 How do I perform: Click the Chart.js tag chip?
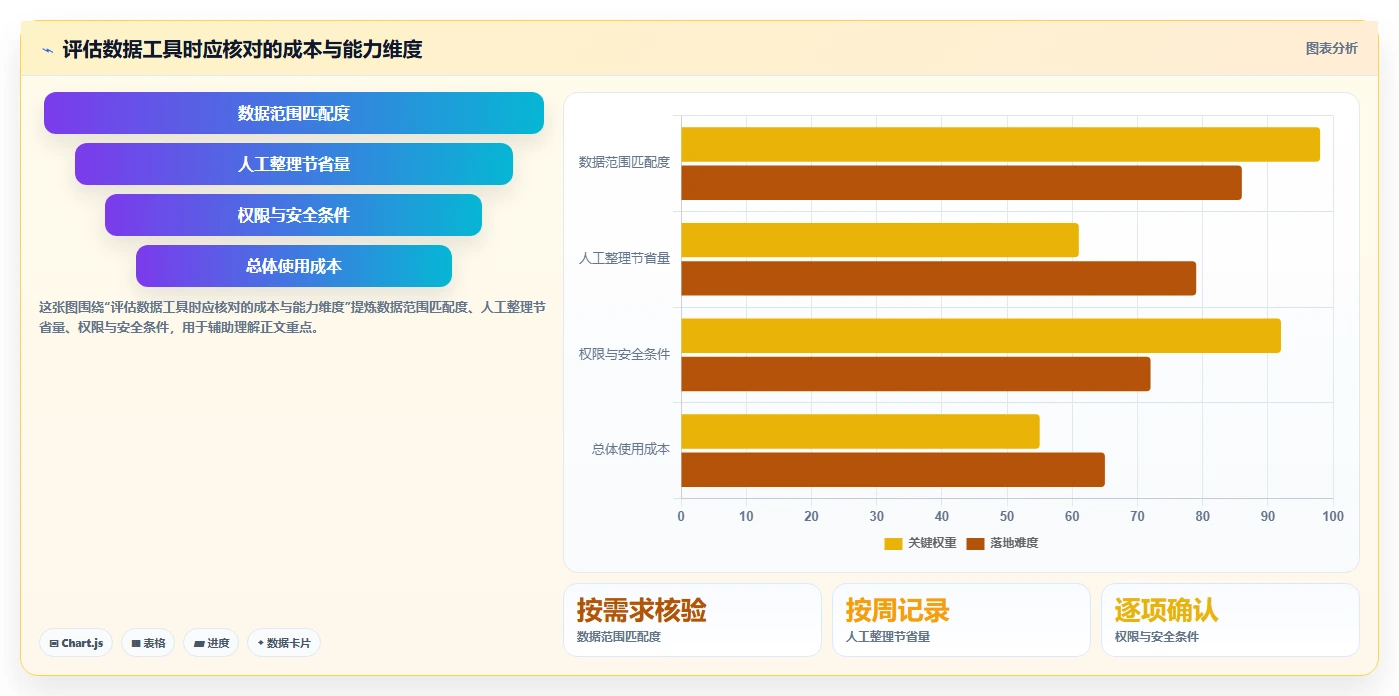[76, 643]
